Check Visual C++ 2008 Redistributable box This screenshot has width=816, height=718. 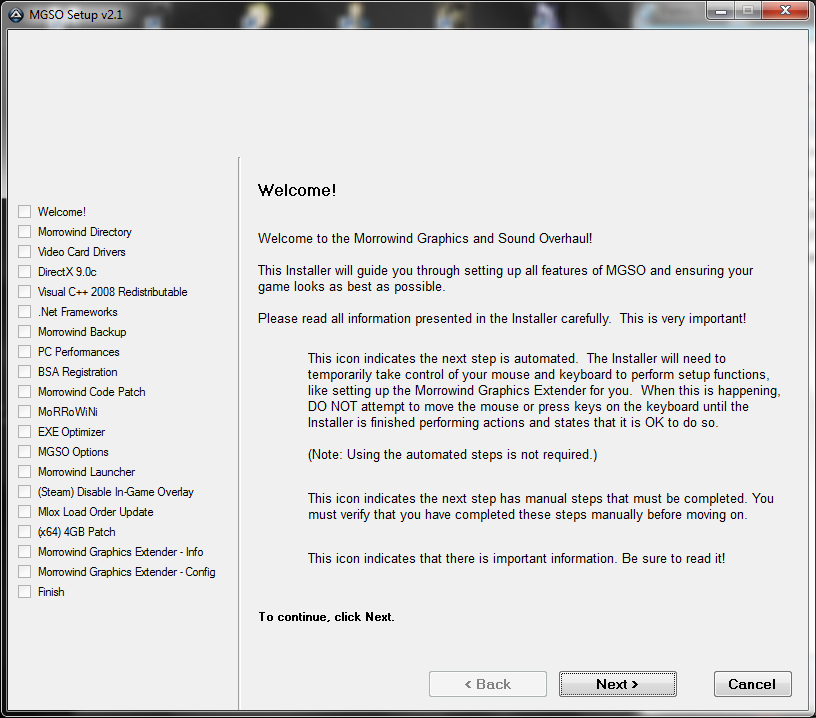(x=25, y=292)
